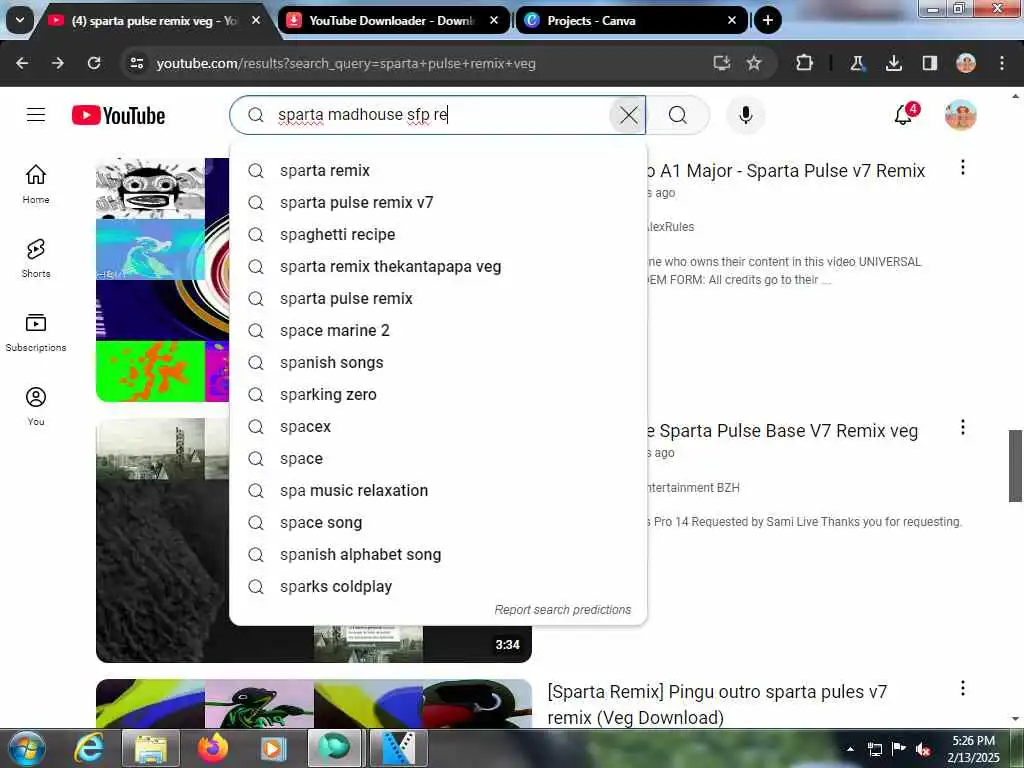Close the Projects - Canva tab
The height and width of the screenshot is (768, 1024).
pos(732,21)
